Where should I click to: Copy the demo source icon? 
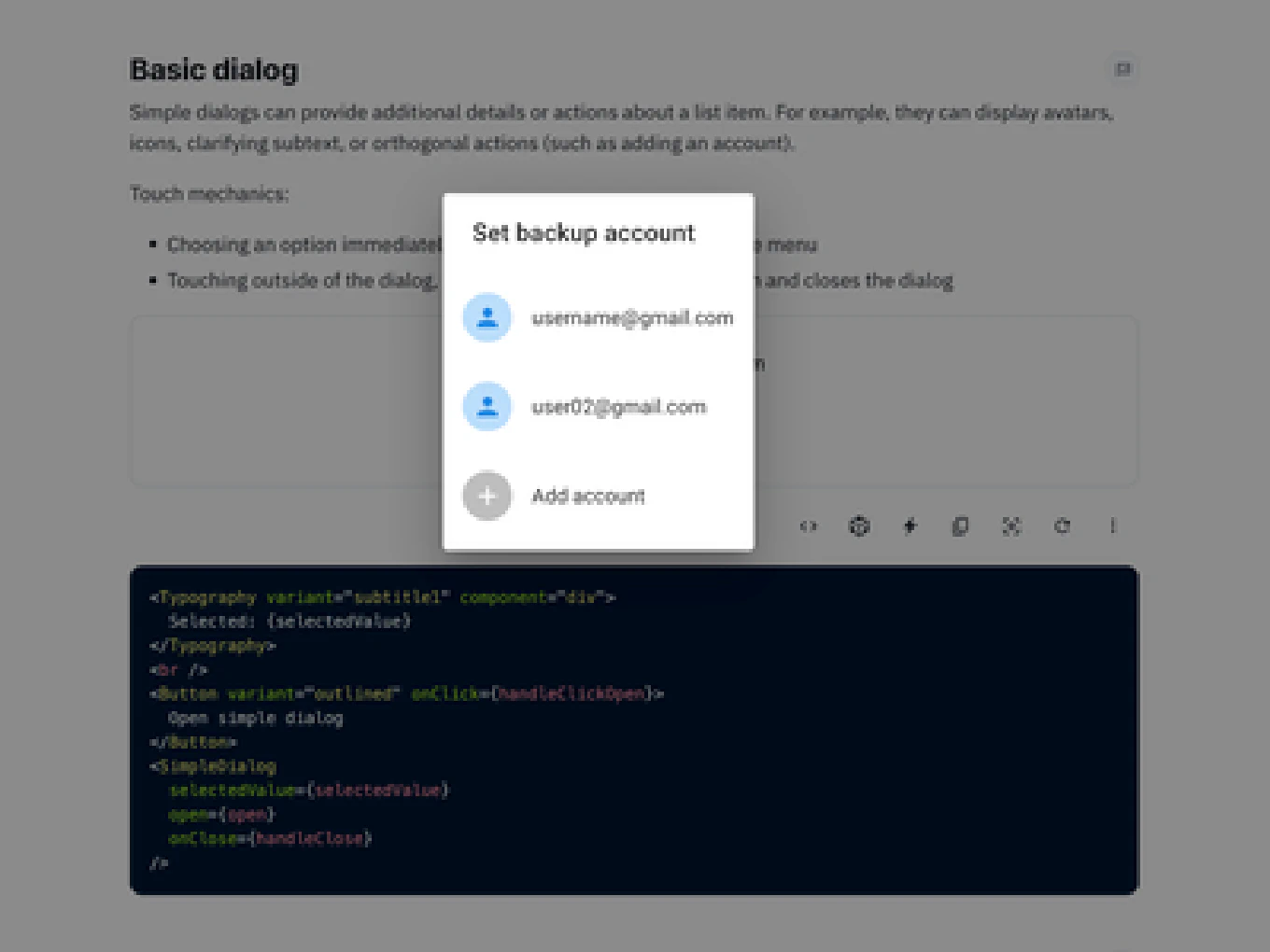coord(960,526)
